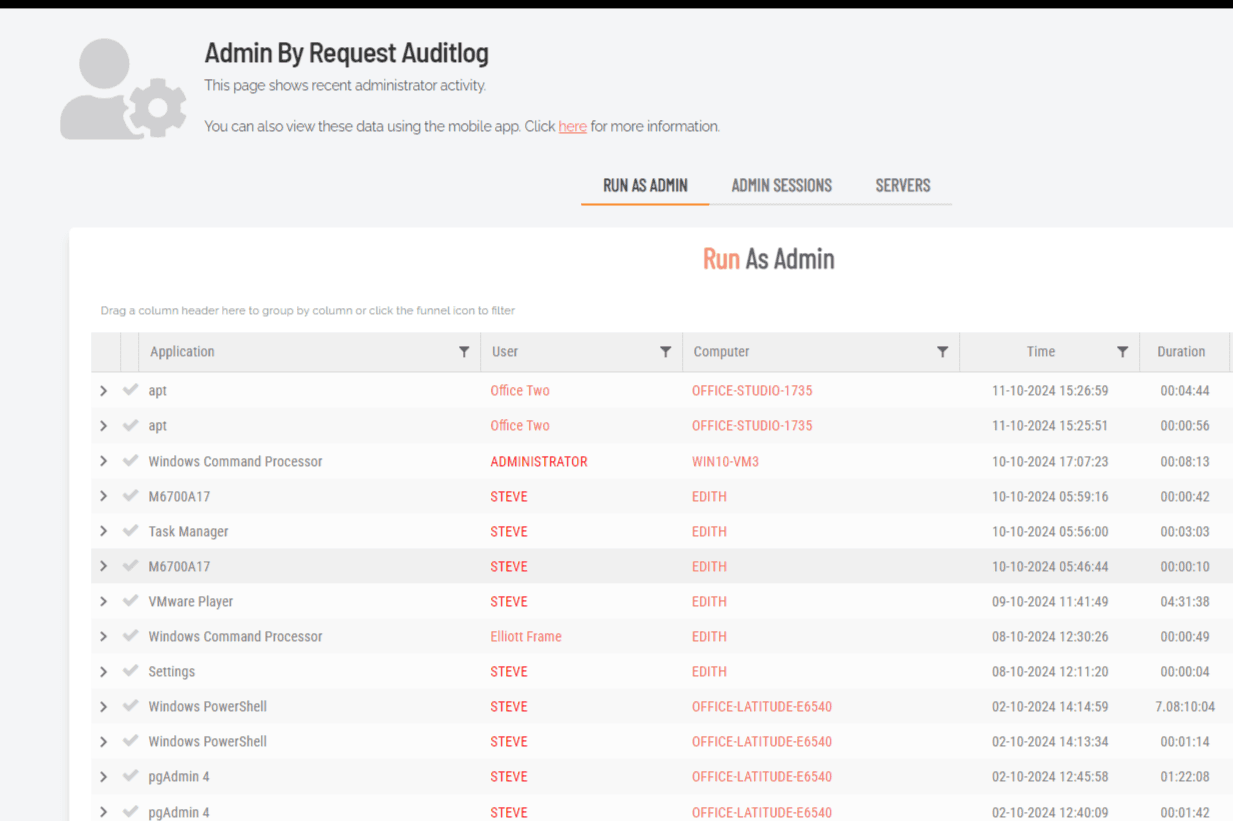This screenshot has width=1233, height=822.
Task: Sort by the Computer column header
Action: click(x=721, y=351)
